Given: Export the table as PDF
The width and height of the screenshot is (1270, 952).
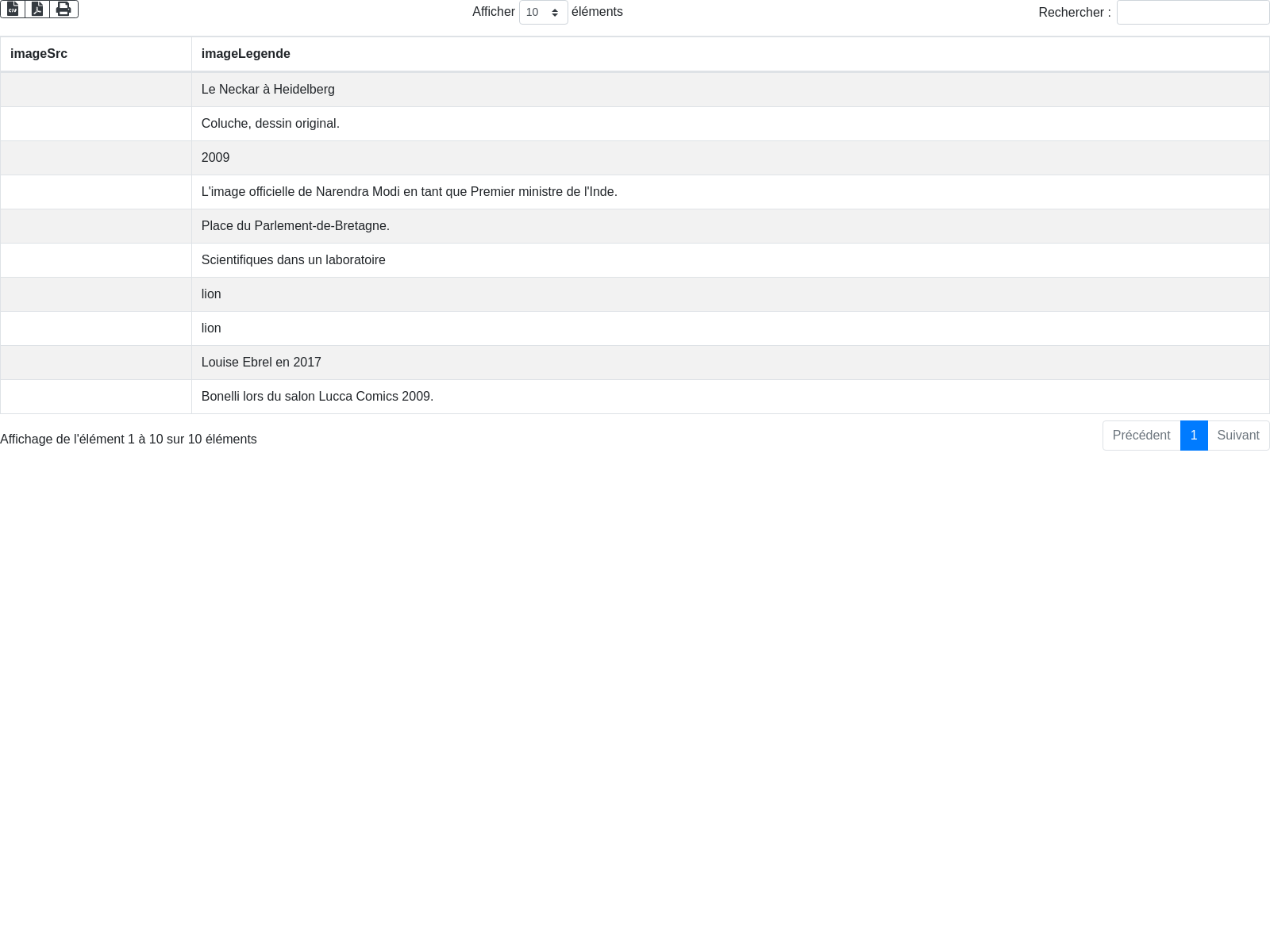Looking at the screenshot, I should pos(37,9).
